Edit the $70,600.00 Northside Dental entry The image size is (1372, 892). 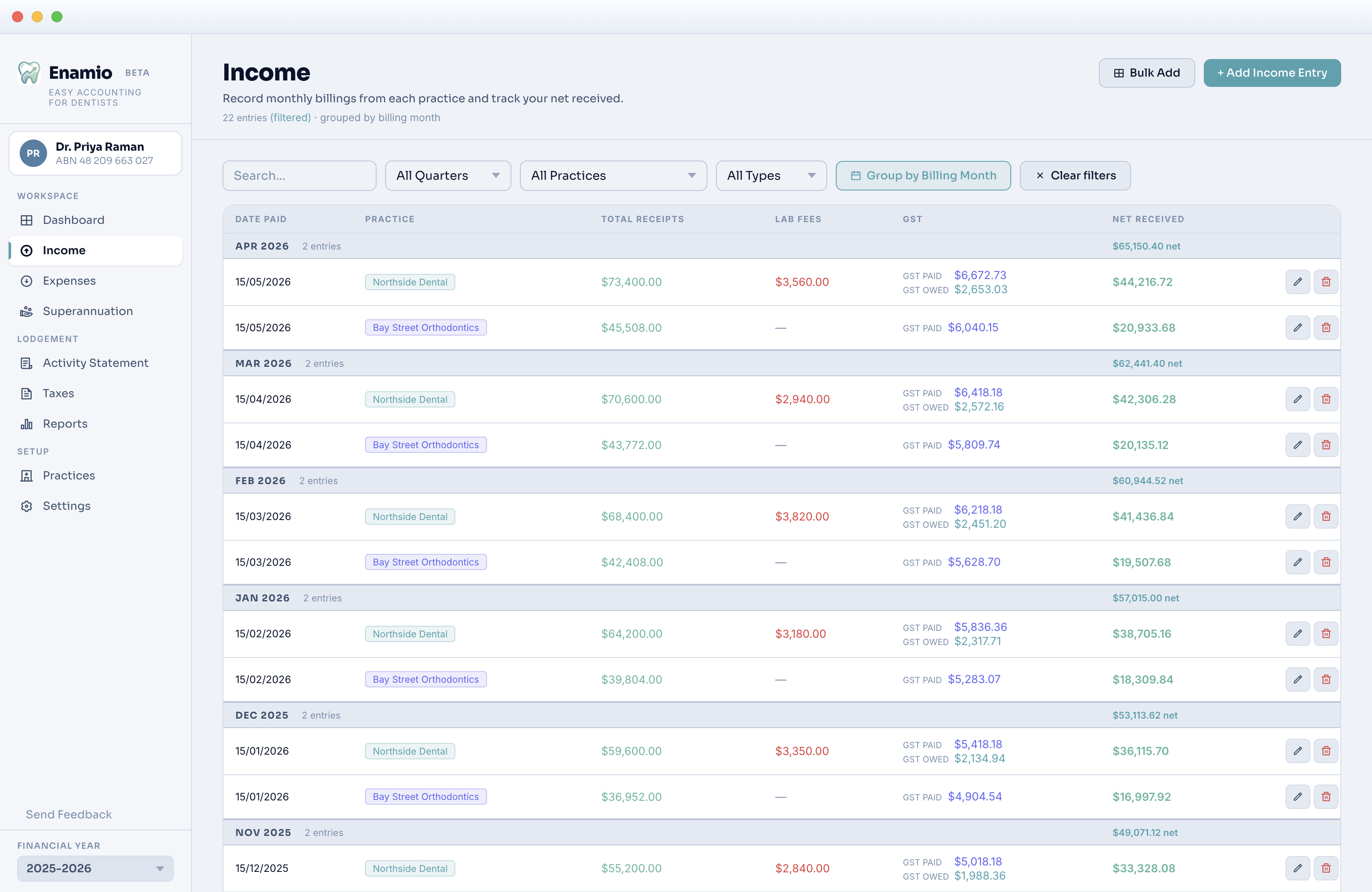tap(1297, 399)
